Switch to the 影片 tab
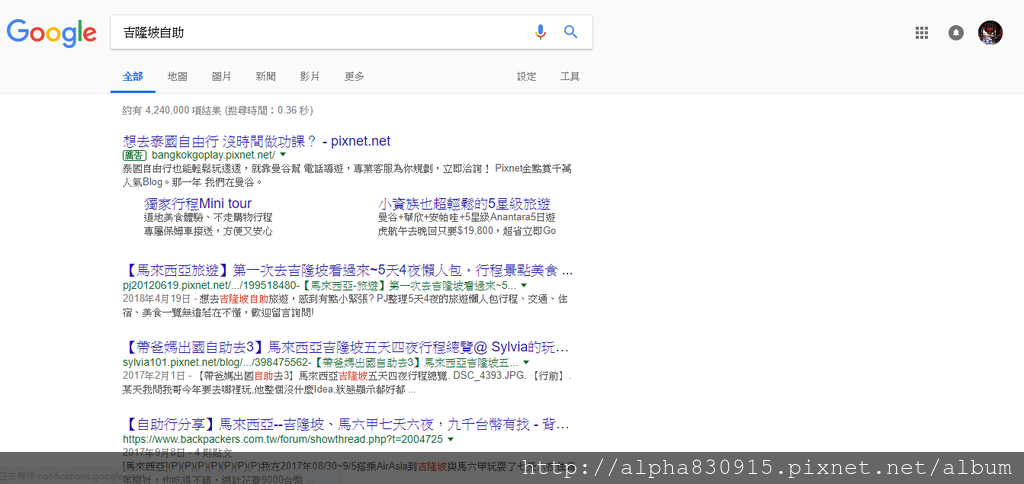Image resolution: width=1024 pixels, height=484 pixels. pos(310,76)
